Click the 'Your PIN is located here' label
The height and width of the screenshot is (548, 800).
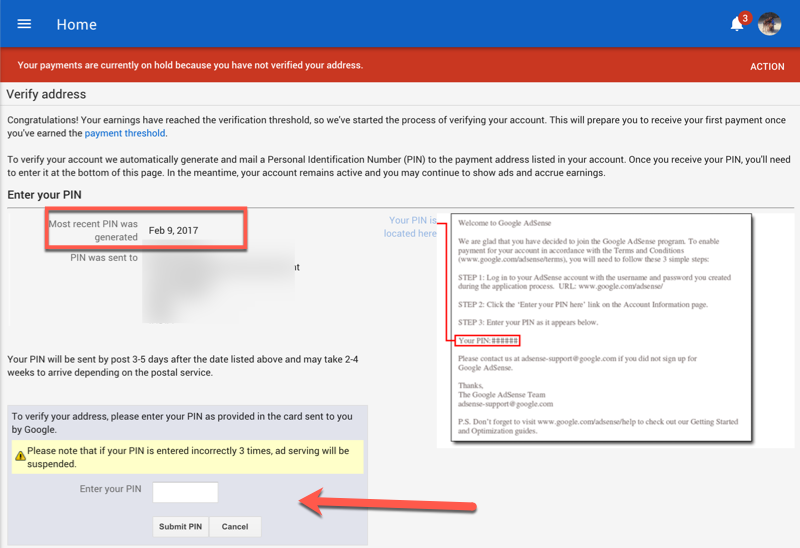point(410,227)
